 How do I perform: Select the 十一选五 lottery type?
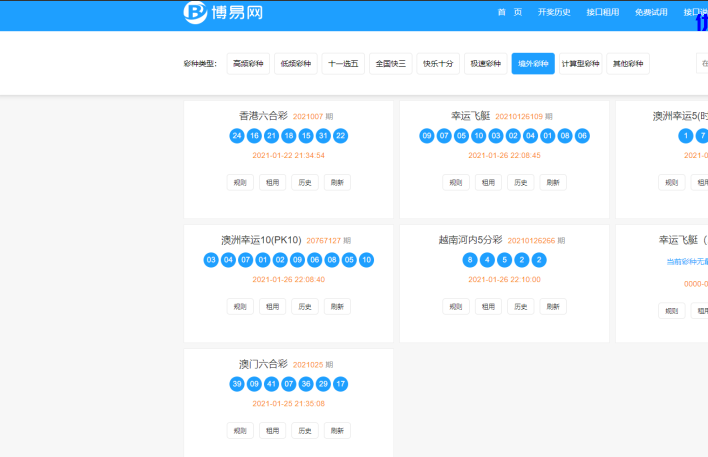pyautogui.click(x=343, y=64)
